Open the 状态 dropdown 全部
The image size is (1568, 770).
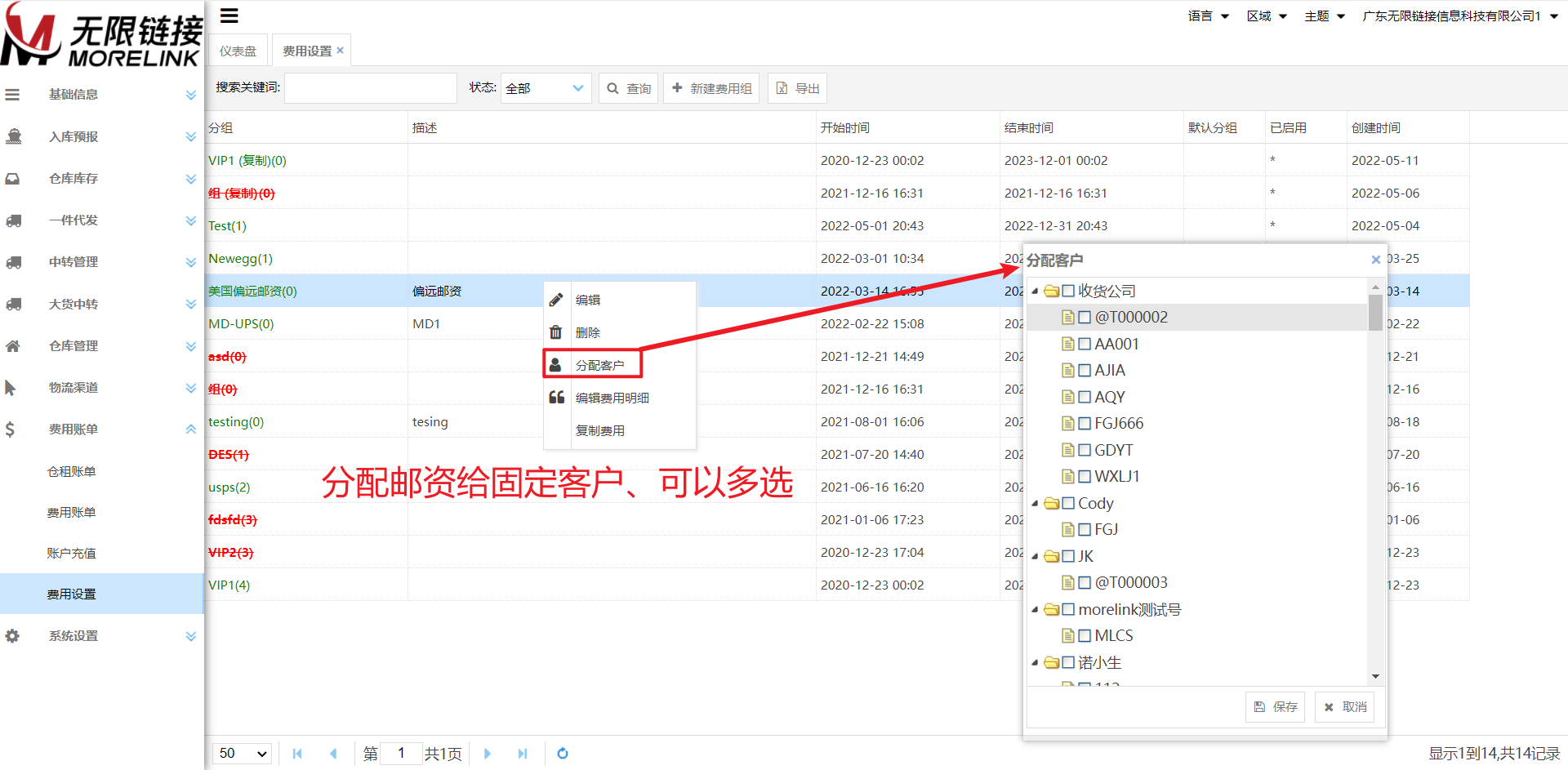546,88
